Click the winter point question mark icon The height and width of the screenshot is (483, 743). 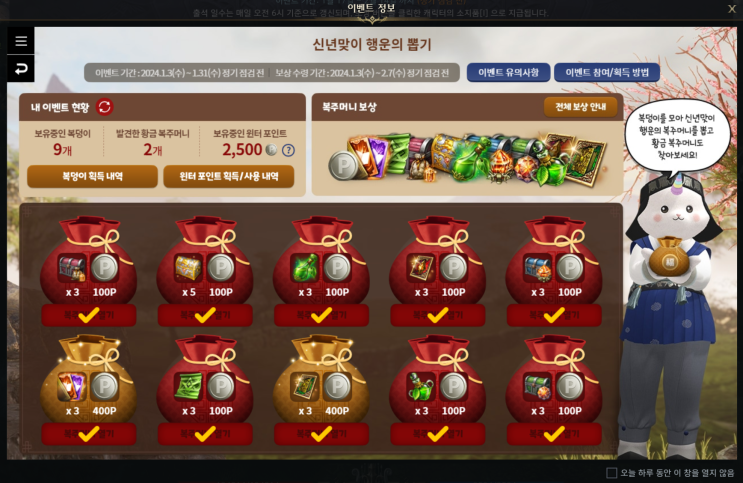[x=288, y=150]
